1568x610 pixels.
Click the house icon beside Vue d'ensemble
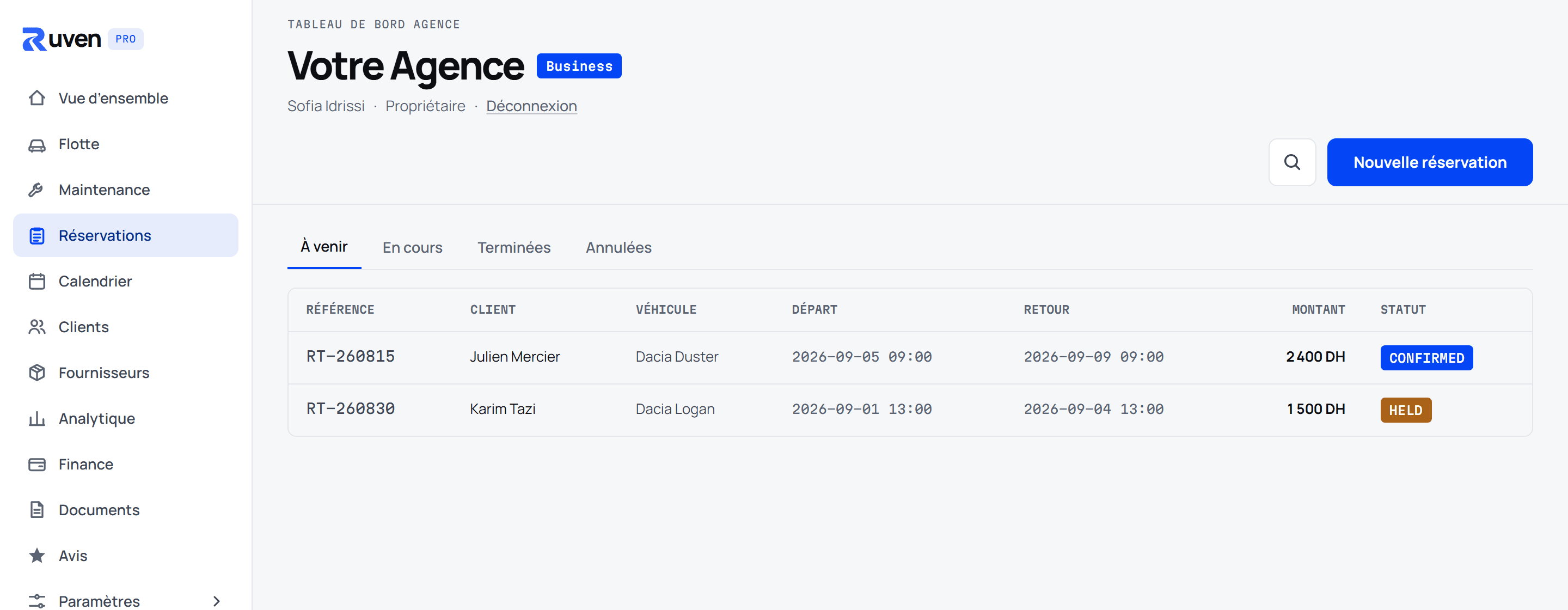(x=37, y=98)
